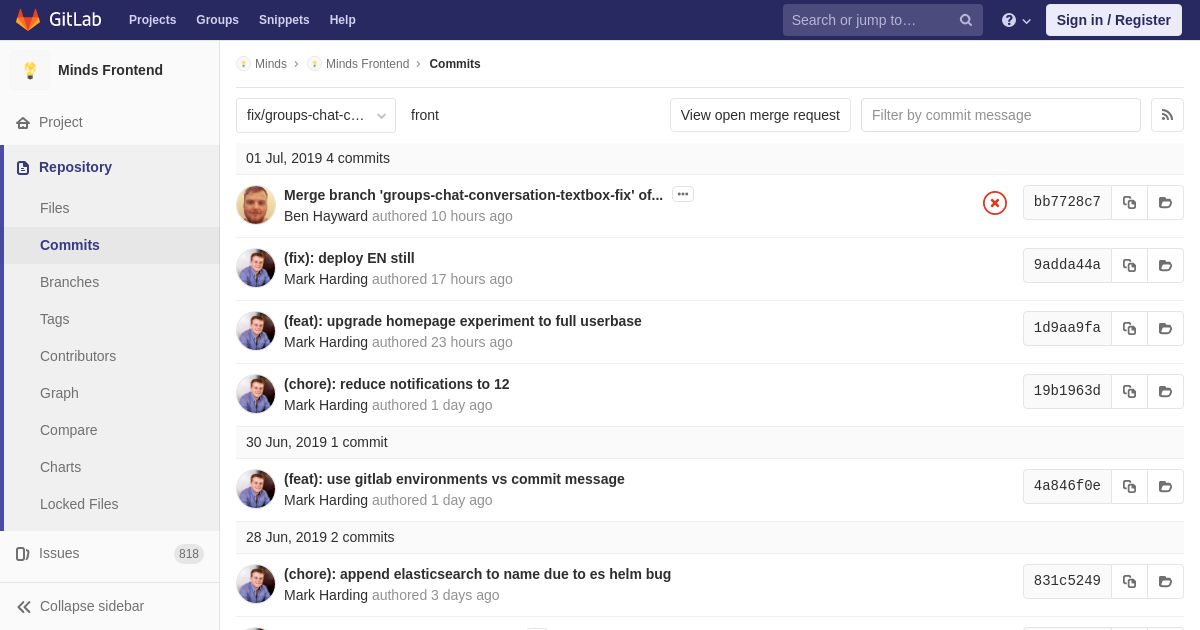The image size is (1200, 630).
Task: Expand the merge commit description ellipsis
Action: 683,194
